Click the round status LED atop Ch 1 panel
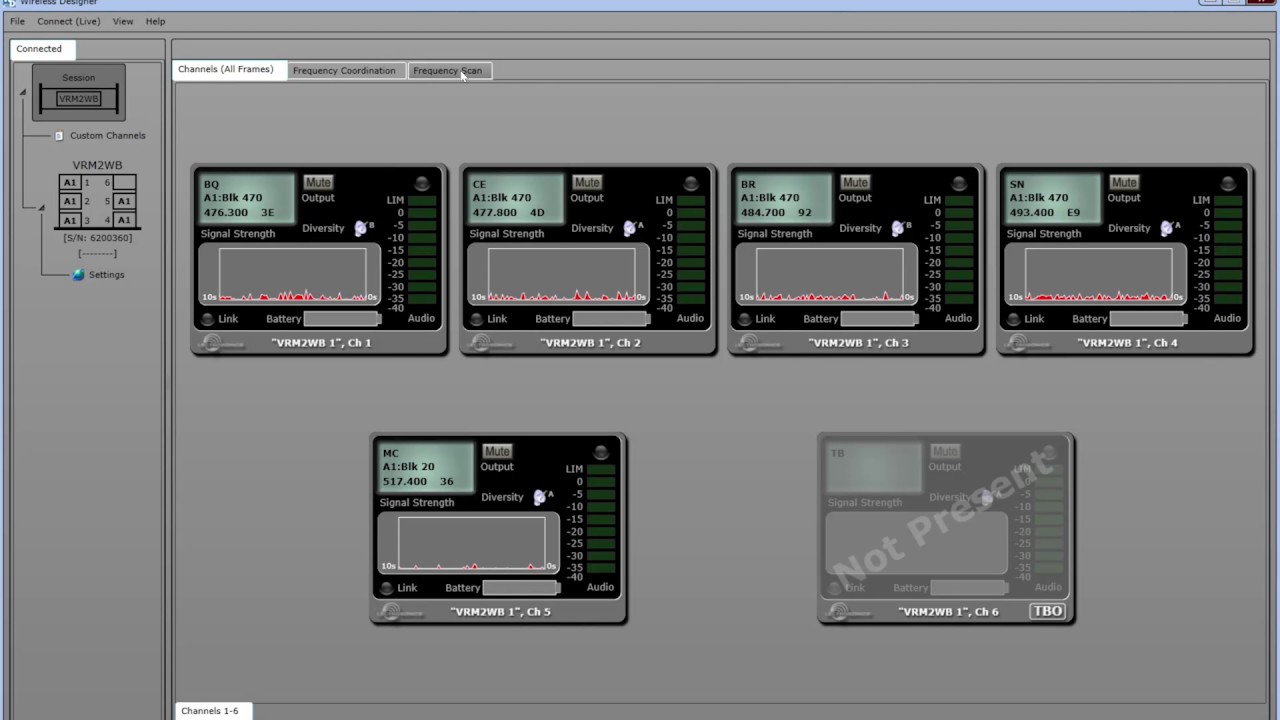 (x=422, y=183)
